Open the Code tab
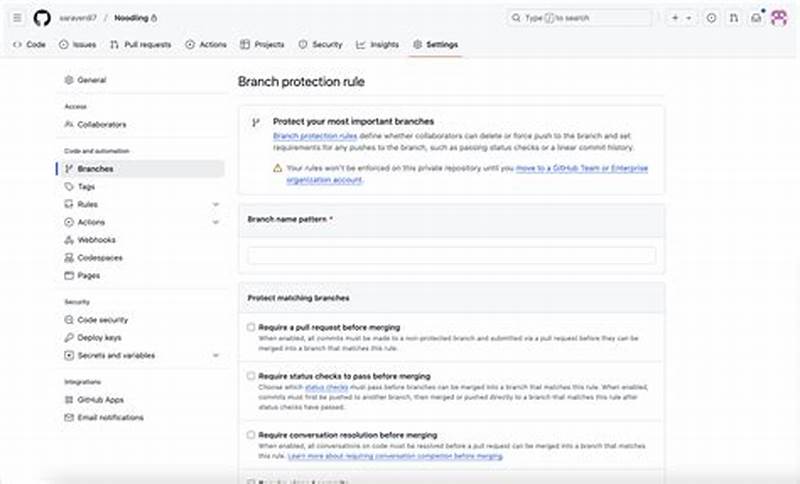Screen dimensions: 800x484 click(30, 44)
